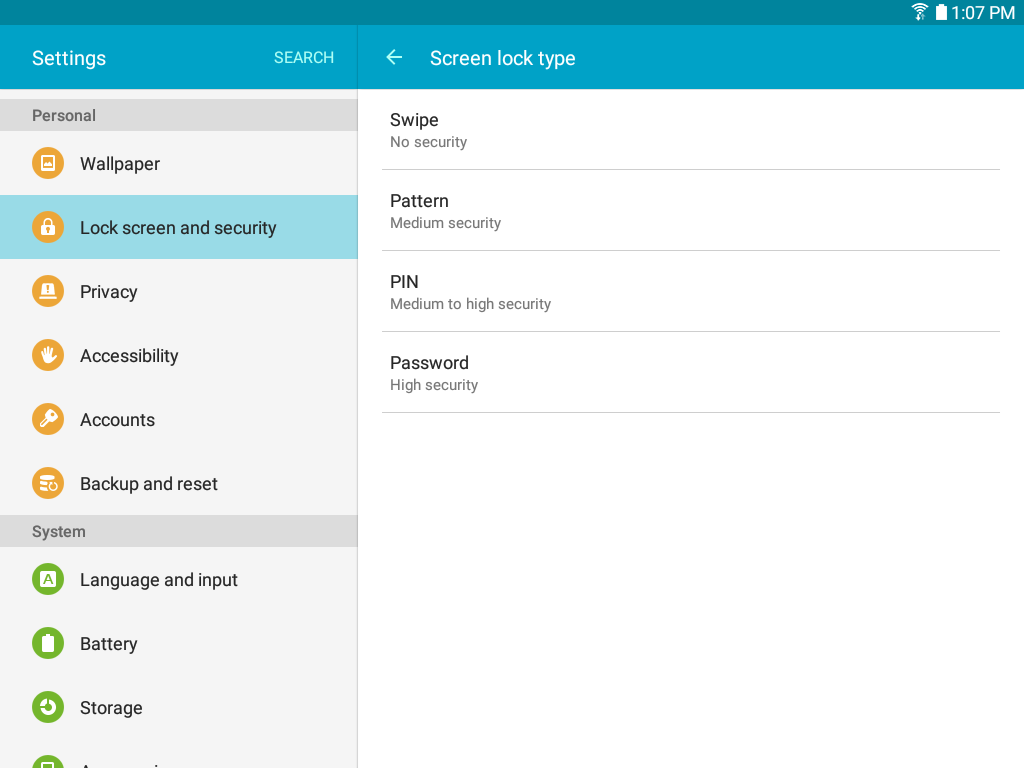The height and width of the screenshot is (768, 1024).
Task: Click the High security subtitle
Action: click(434, 385)
